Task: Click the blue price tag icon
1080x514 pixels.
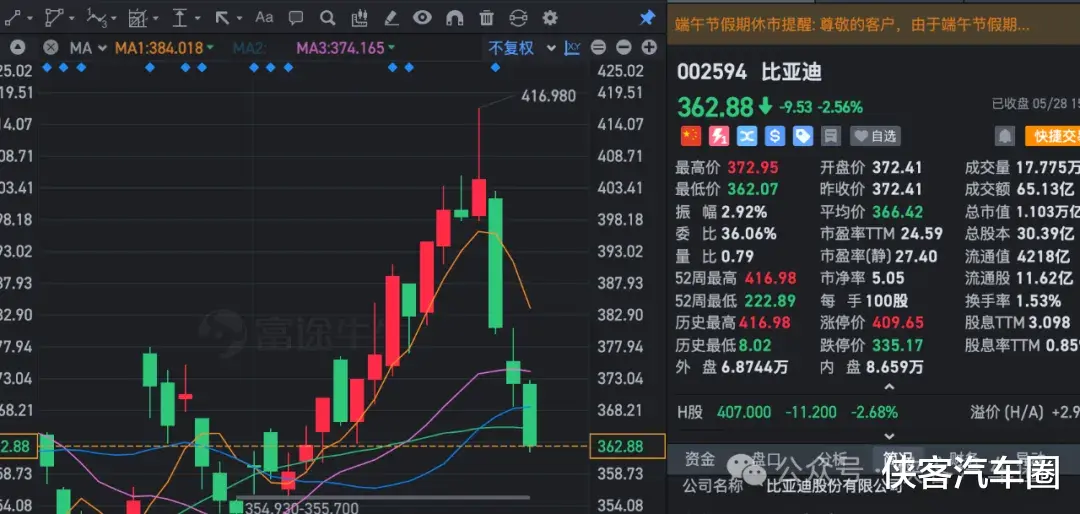Action: (803, 136)
